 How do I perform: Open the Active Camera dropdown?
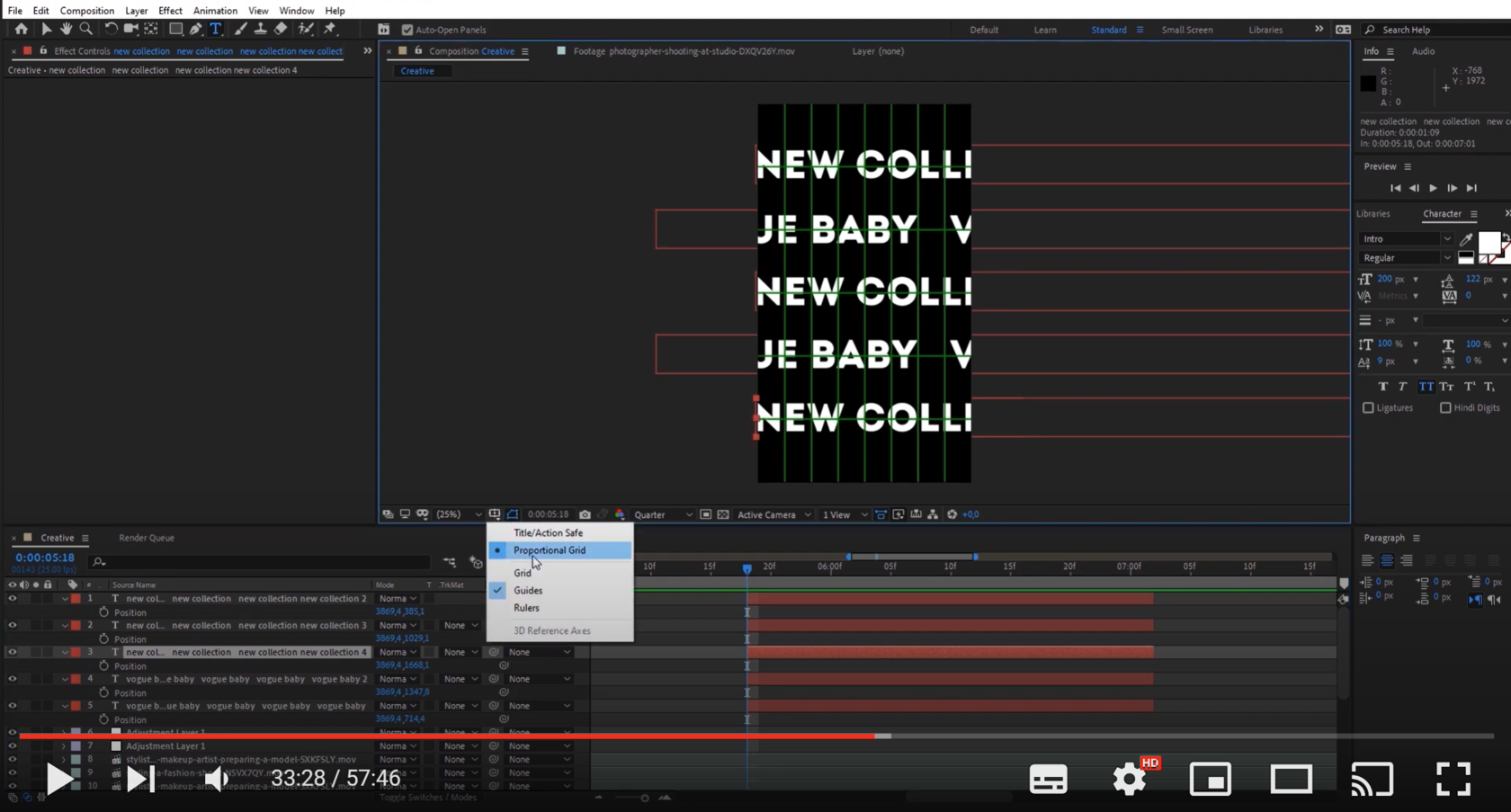coord(773,514)
